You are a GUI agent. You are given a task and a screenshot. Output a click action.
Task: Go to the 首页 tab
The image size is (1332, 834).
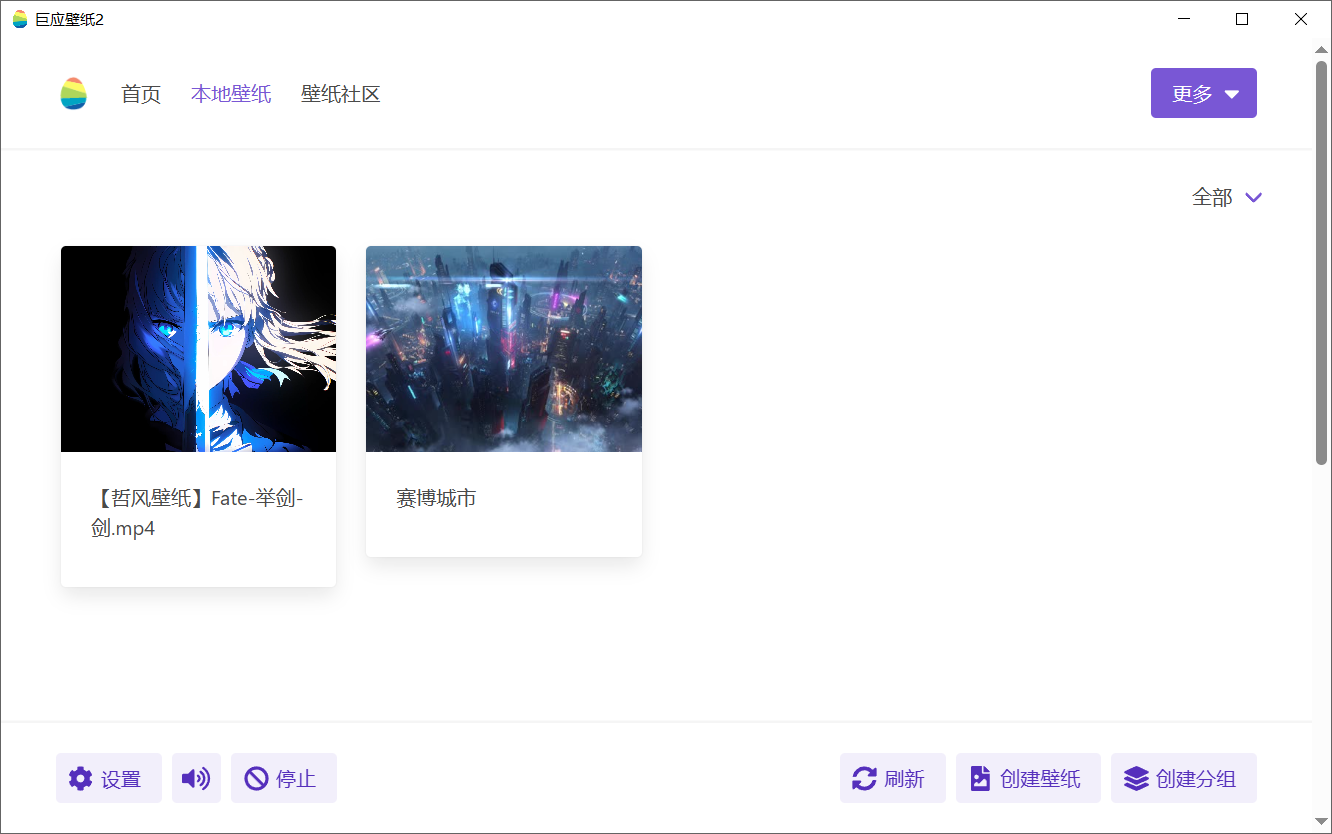141,94
